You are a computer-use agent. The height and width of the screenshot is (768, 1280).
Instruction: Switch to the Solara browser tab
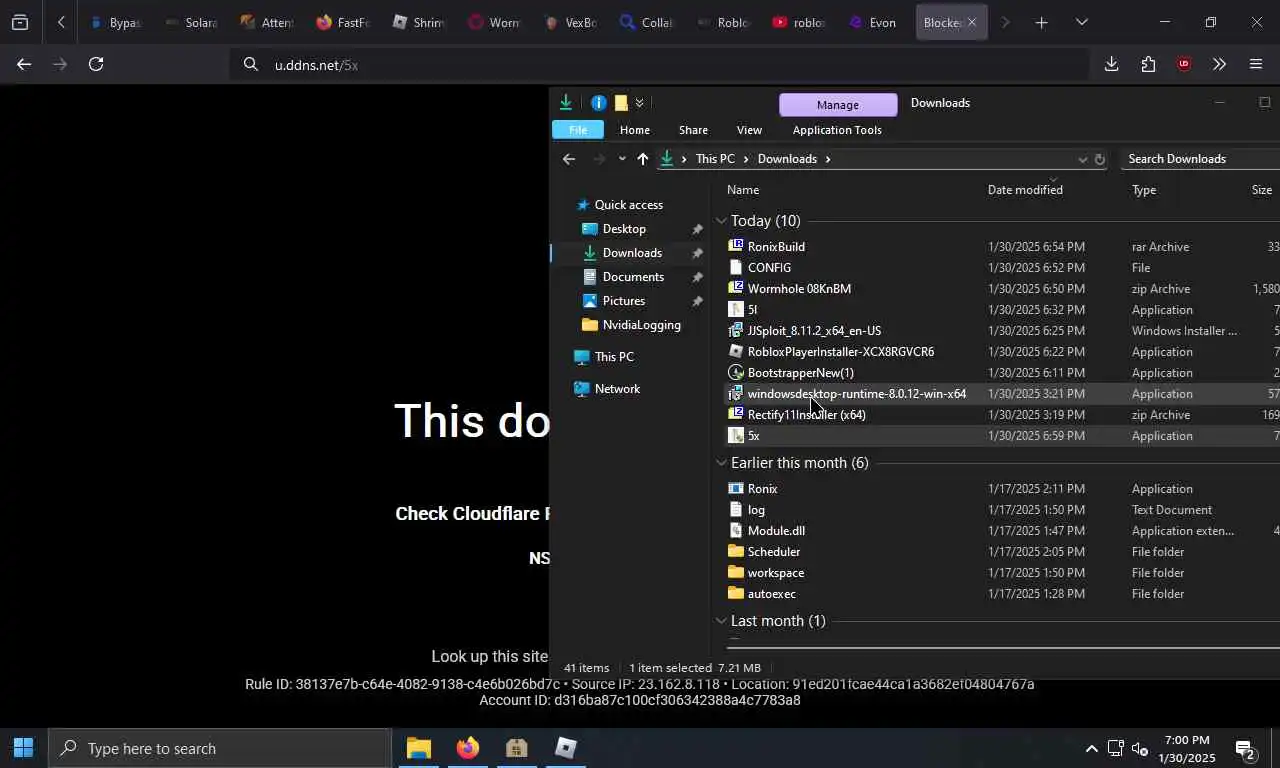click(191, 22)
